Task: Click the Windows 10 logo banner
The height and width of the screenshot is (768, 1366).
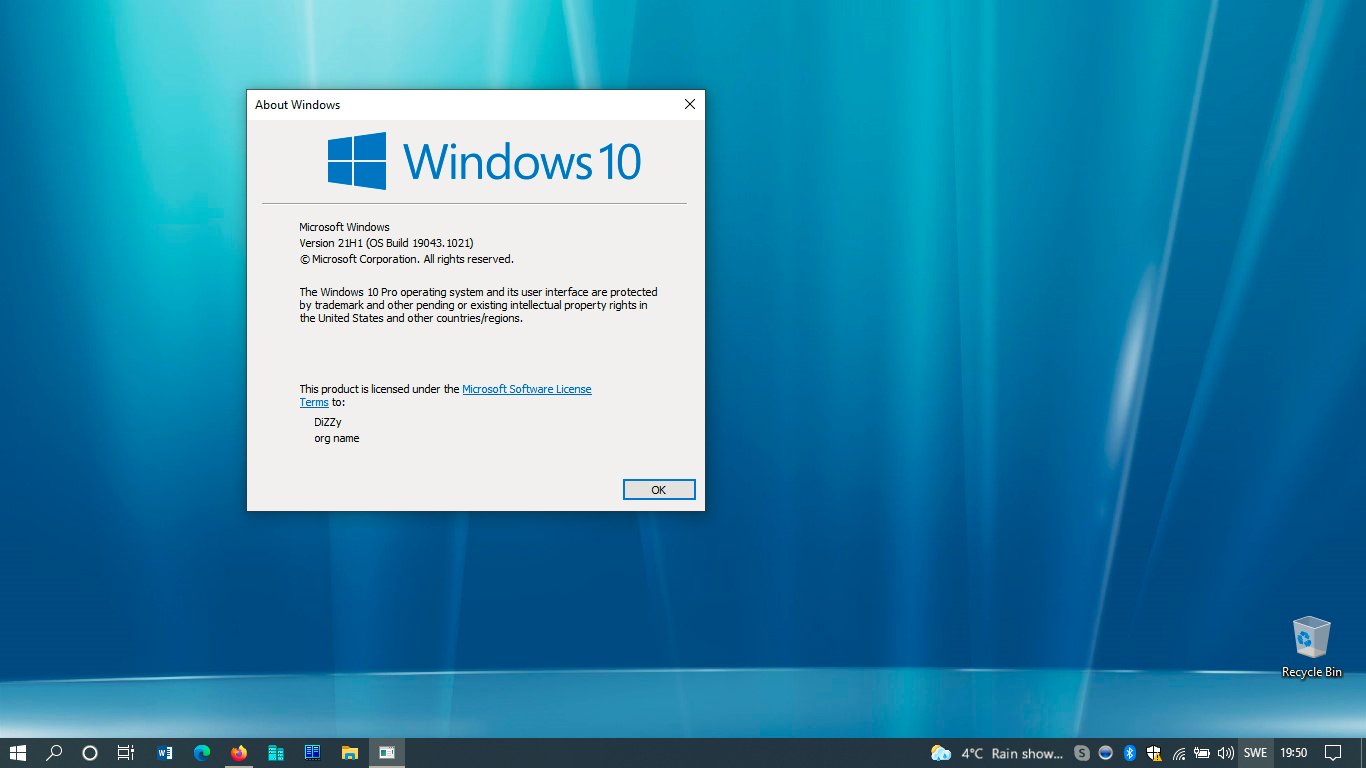Action: [x=484, y=161]
